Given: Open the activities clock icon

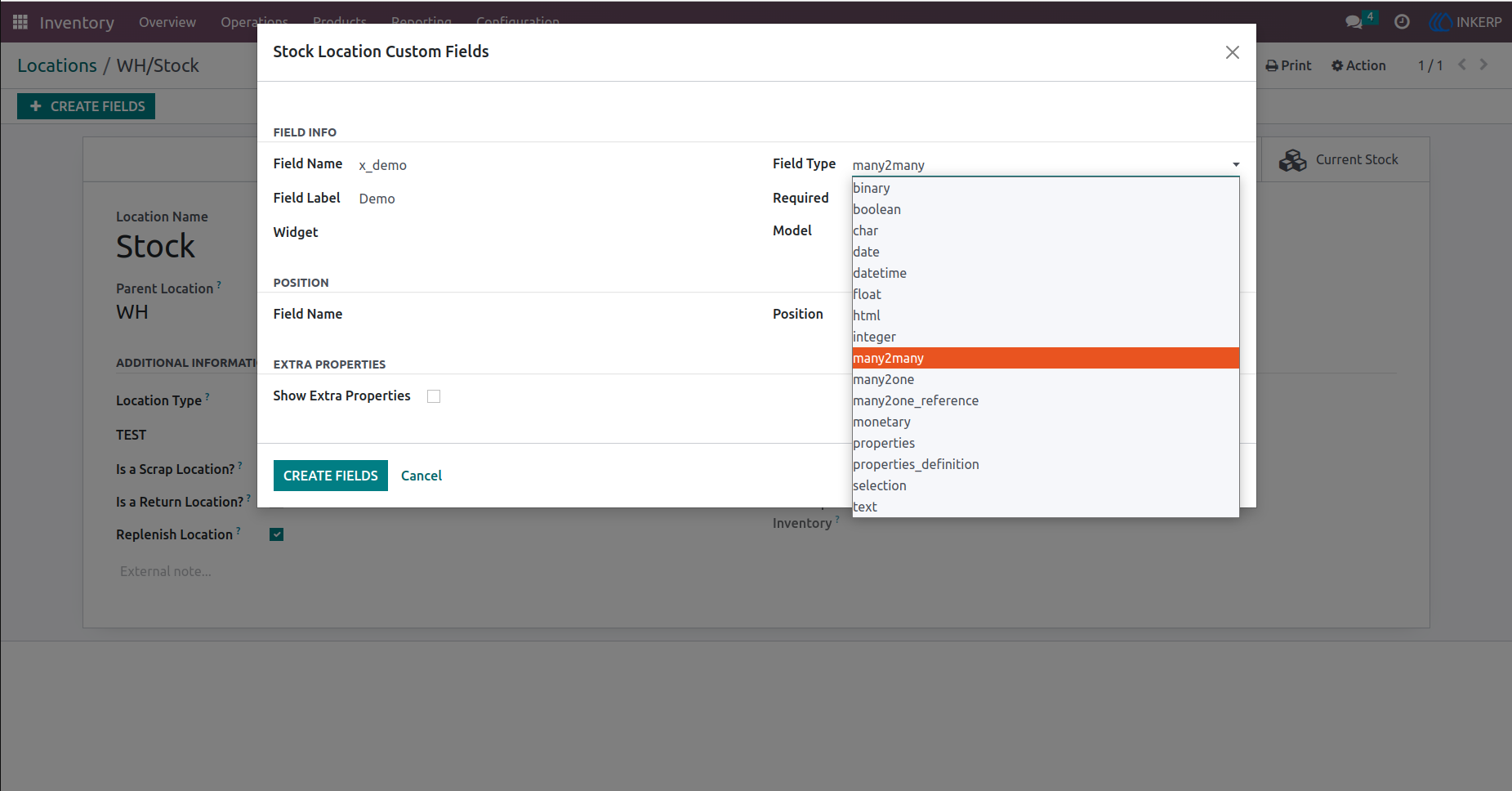Looking at the screenshot, I should tap(1402, 22).
